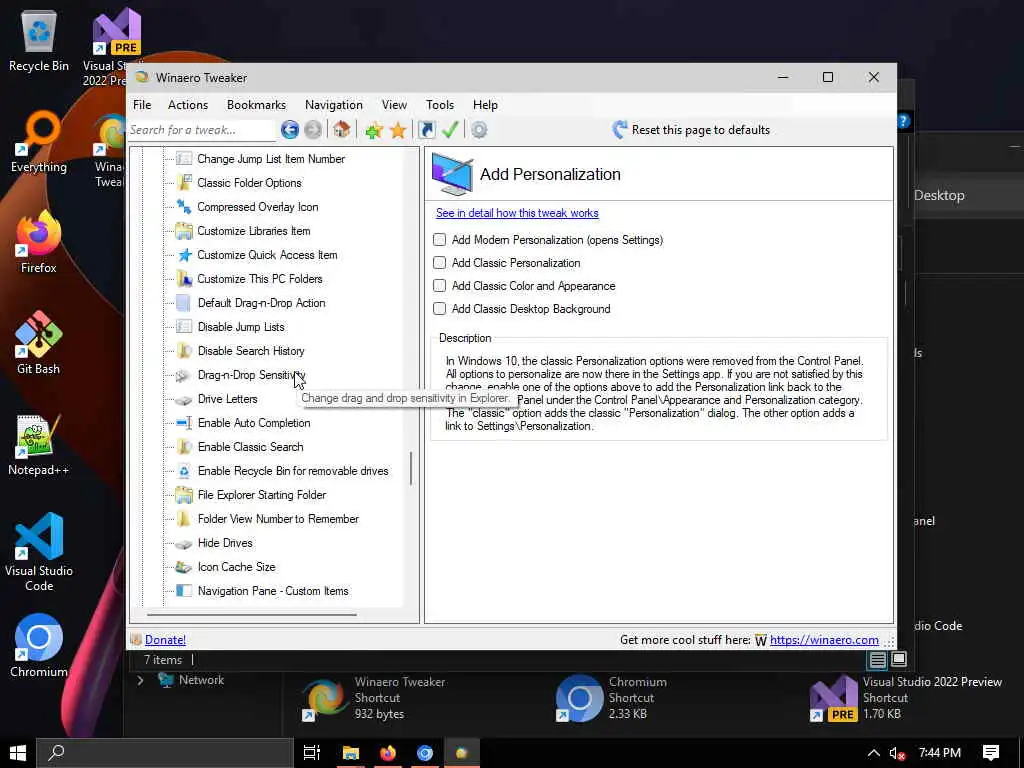Open the Action Center notification icon

pyautogui.click(x=991, y=753)
